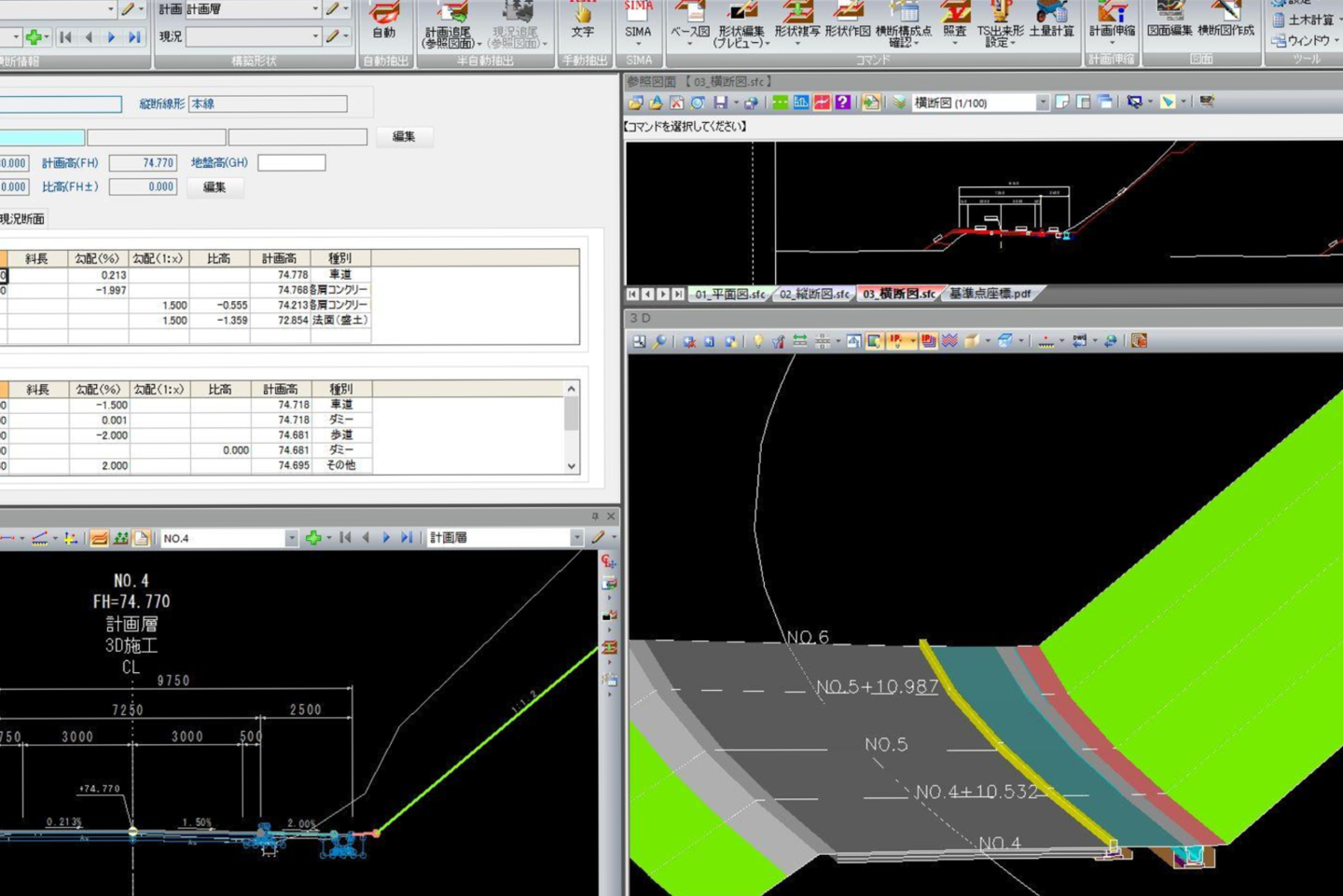Open the 基準点座標.pdf tab
The width and height of the screenshot is (1343, 896).
click(990, 294)
